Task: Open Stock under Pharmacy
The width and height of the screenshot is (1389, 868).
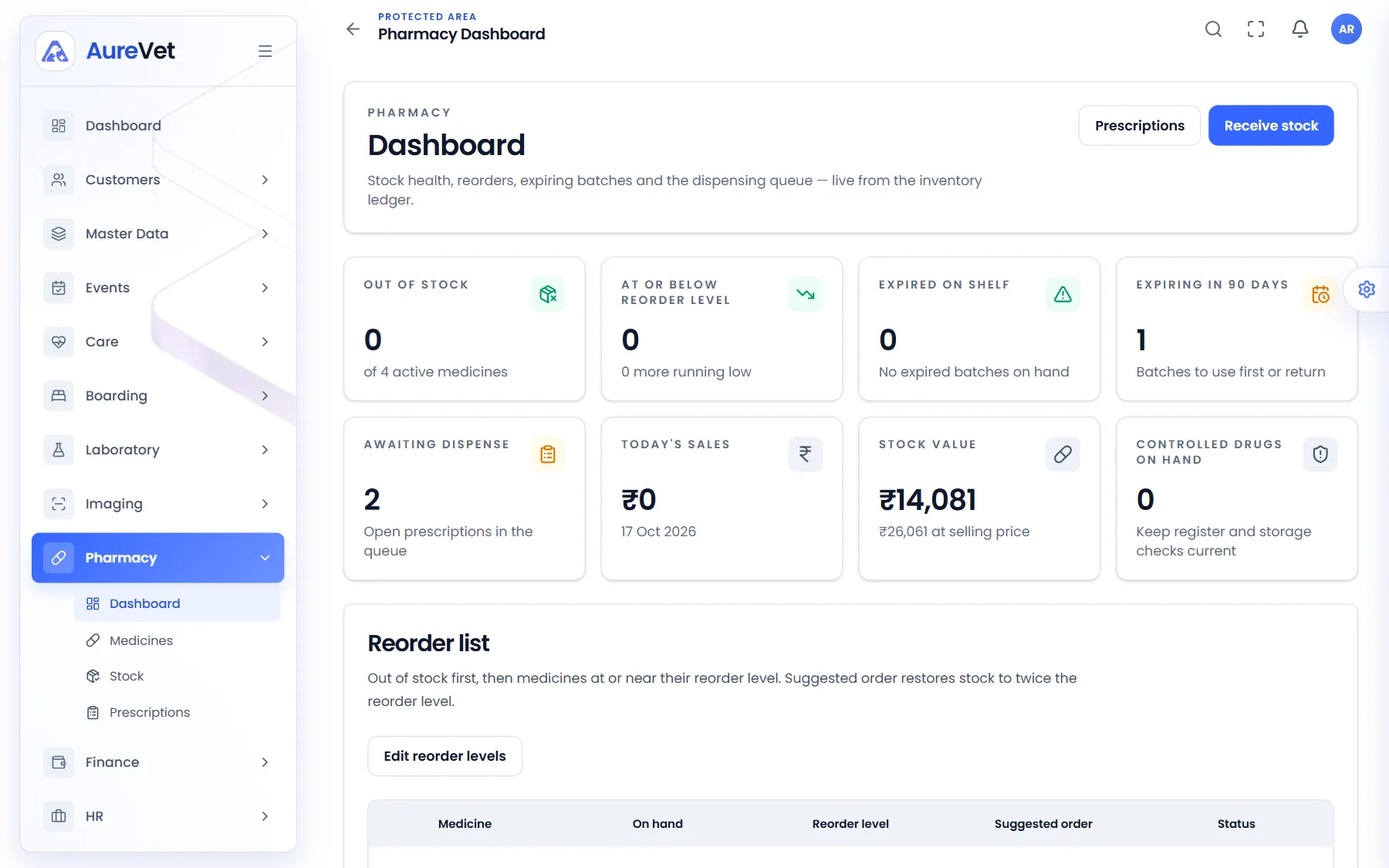Action: click(x=177, y=676)
